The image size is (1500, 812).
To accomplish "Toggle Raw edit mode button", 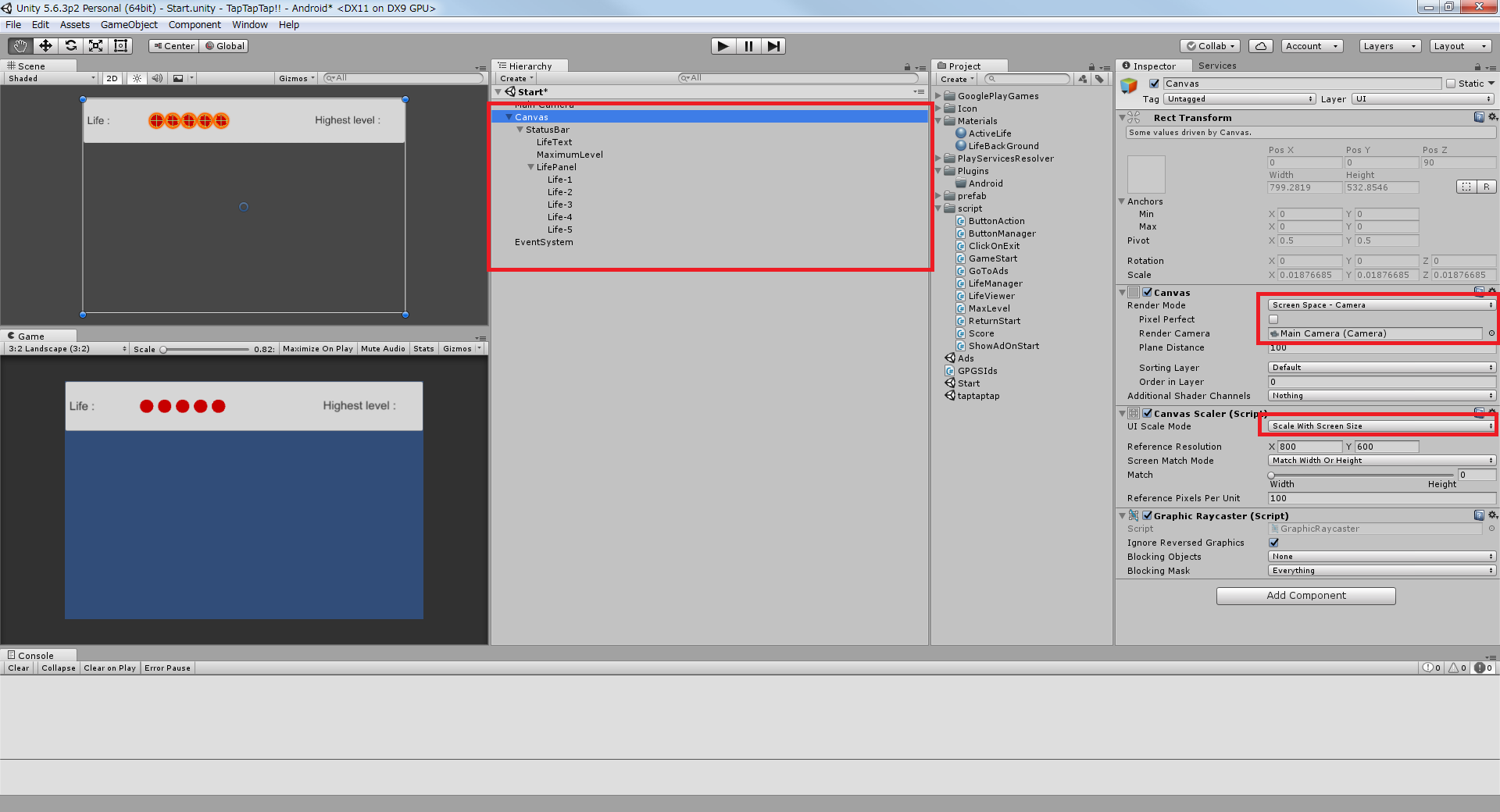I will click(x=1487, y=187).
